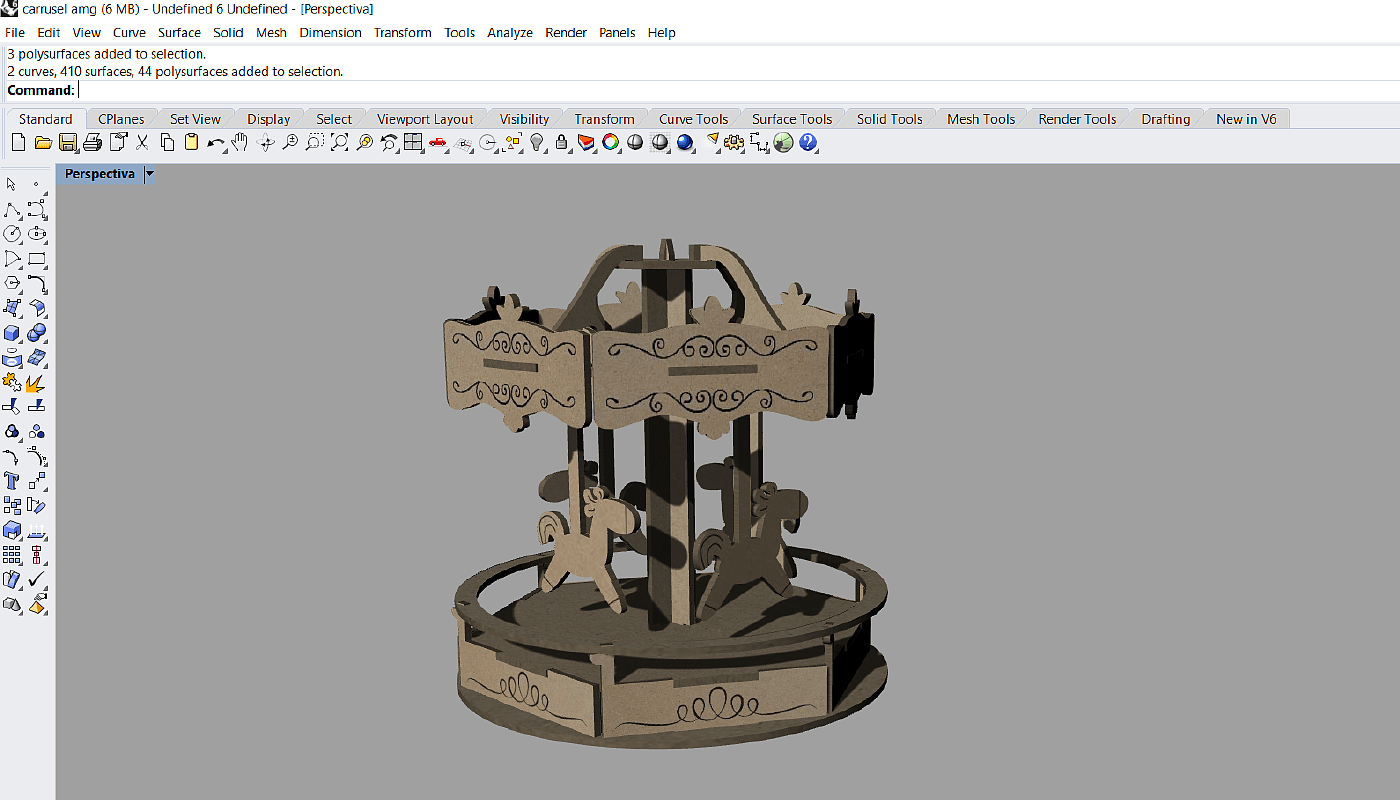Open the Grasshopper launcher icon

pos(783,143)
